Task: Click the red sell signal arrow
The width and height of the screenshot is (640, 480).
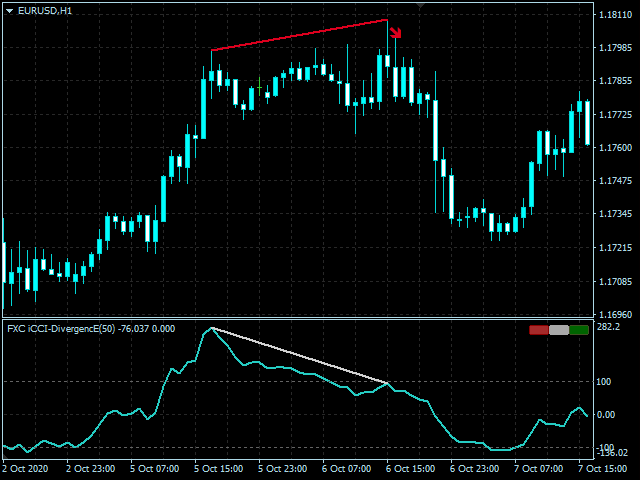Action: [x=394, y=32]
